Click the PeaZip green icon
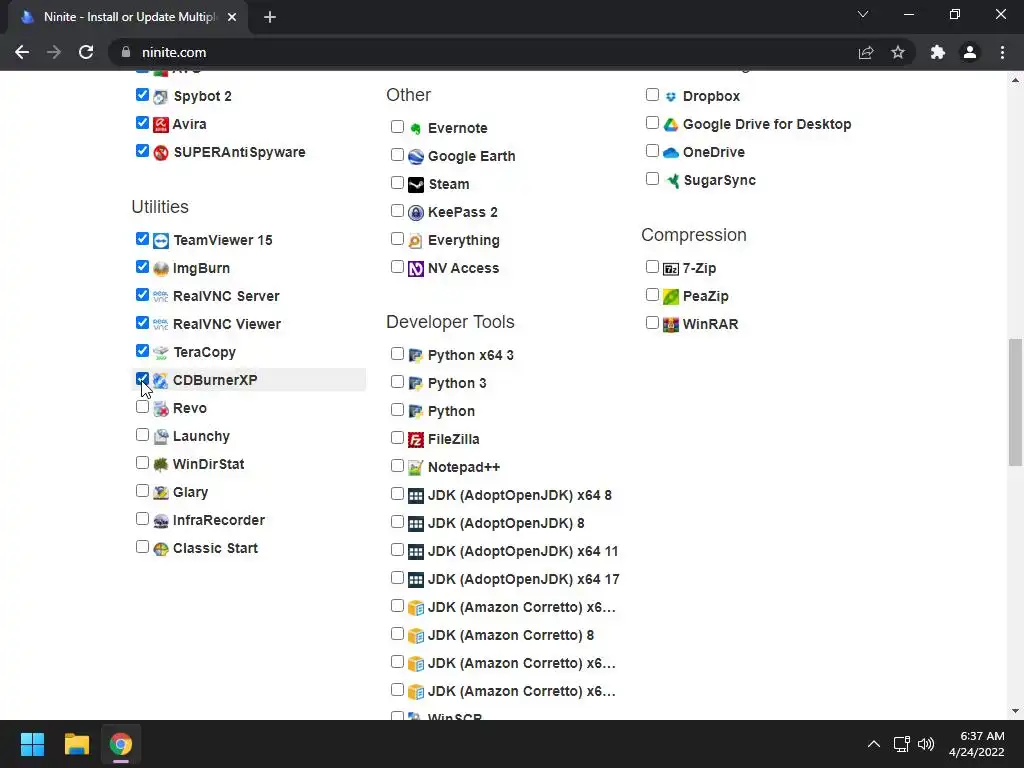Screen dimensions: 1024x768 click(x=671, y=297)
